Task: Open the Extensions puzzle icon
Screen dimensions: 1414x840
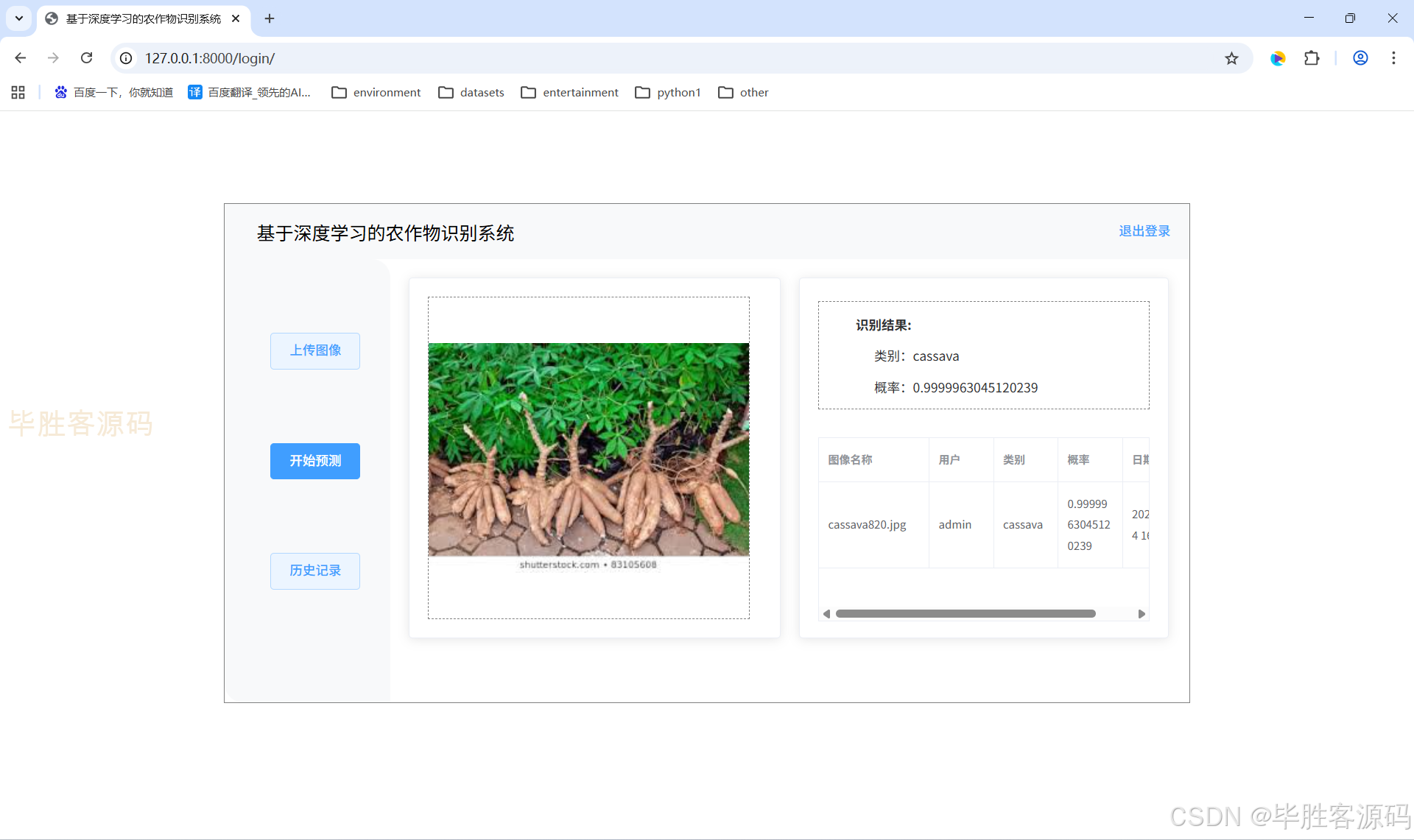Action: coord(1312,58)
